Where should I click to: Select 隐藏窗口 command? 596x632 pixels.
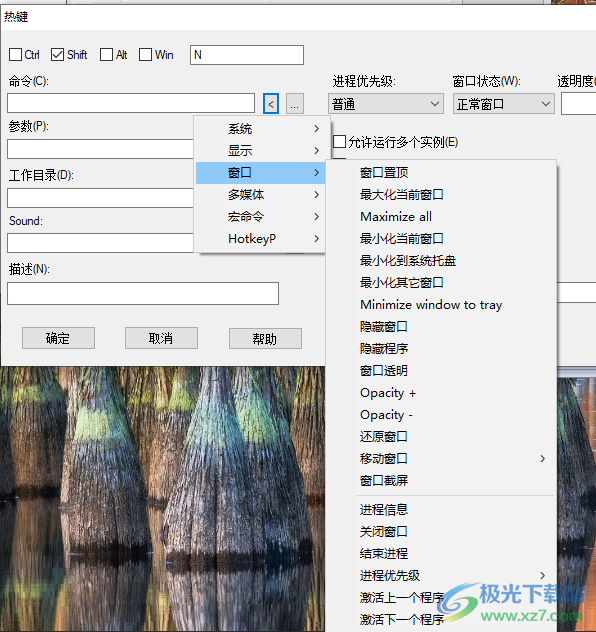click(441, 326)
